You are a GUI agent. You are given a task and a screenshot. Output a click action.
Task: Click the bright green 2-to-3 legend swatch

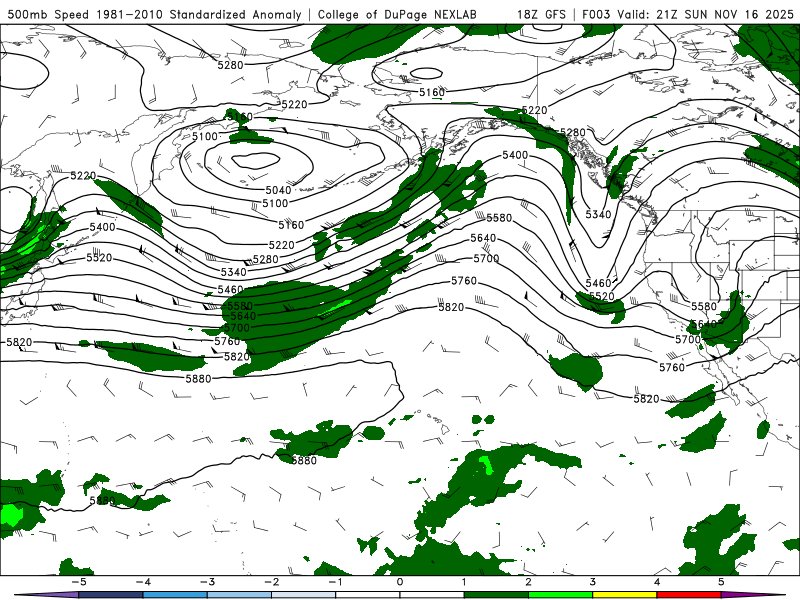click(560, 595)
